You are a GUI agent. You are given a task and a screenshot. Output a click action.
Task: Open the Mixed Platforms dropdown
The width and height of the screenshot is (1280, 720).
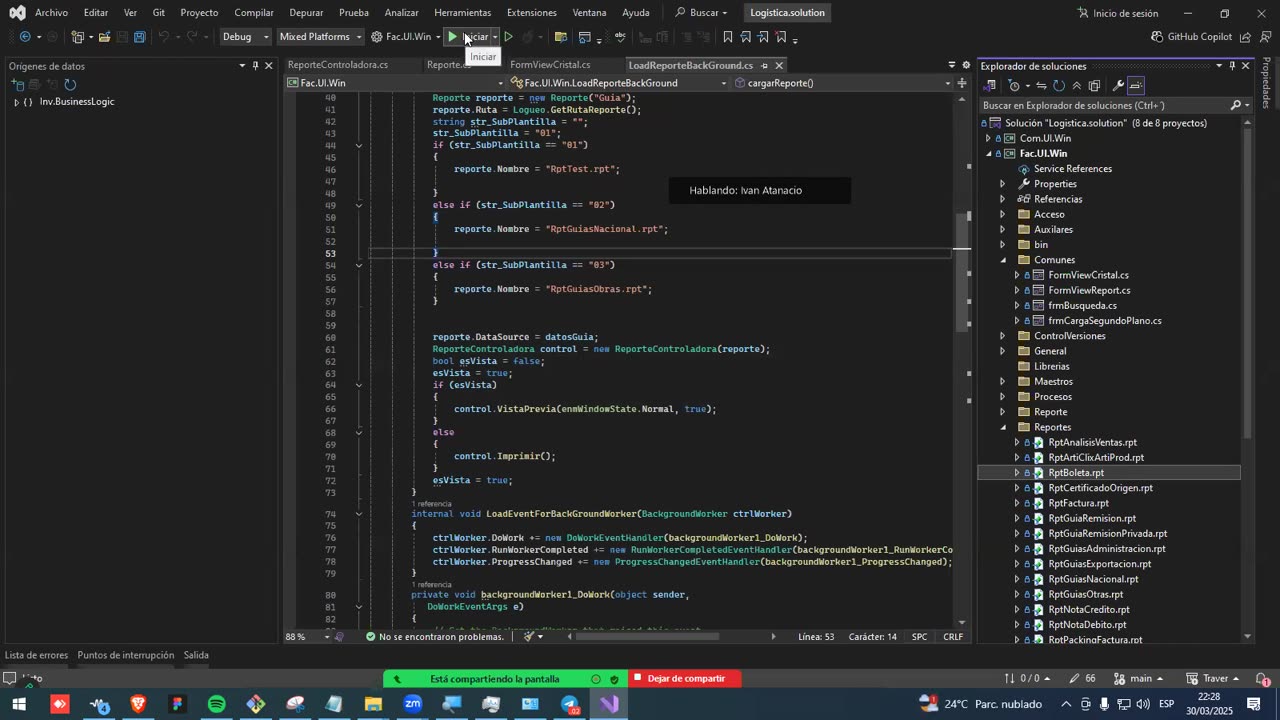click(320, 37)
